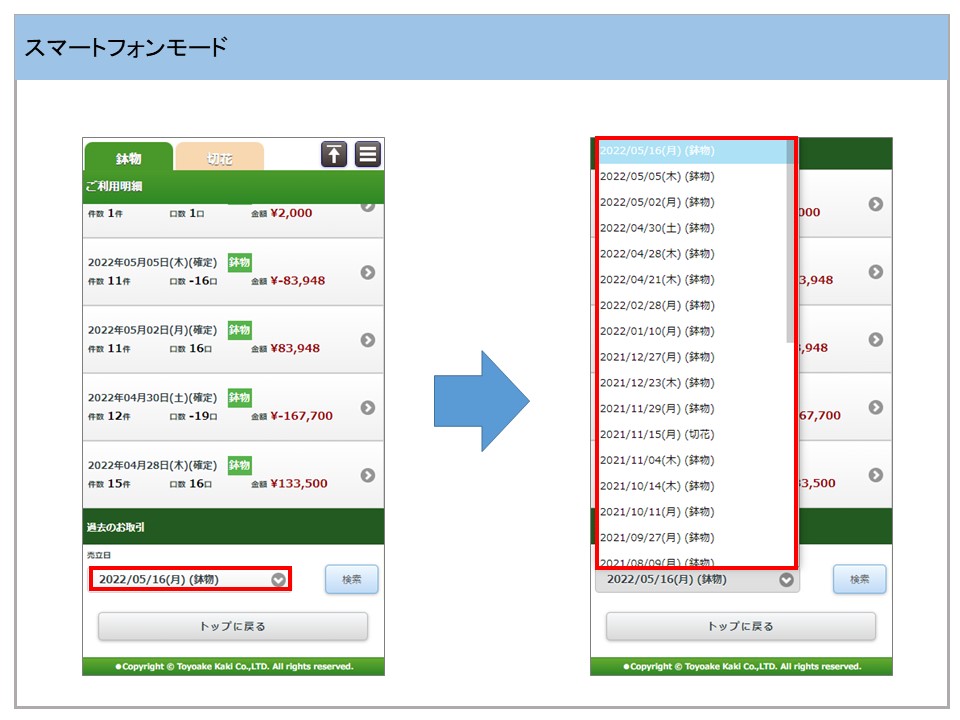Click トップに戻る button on right screen

741,627
